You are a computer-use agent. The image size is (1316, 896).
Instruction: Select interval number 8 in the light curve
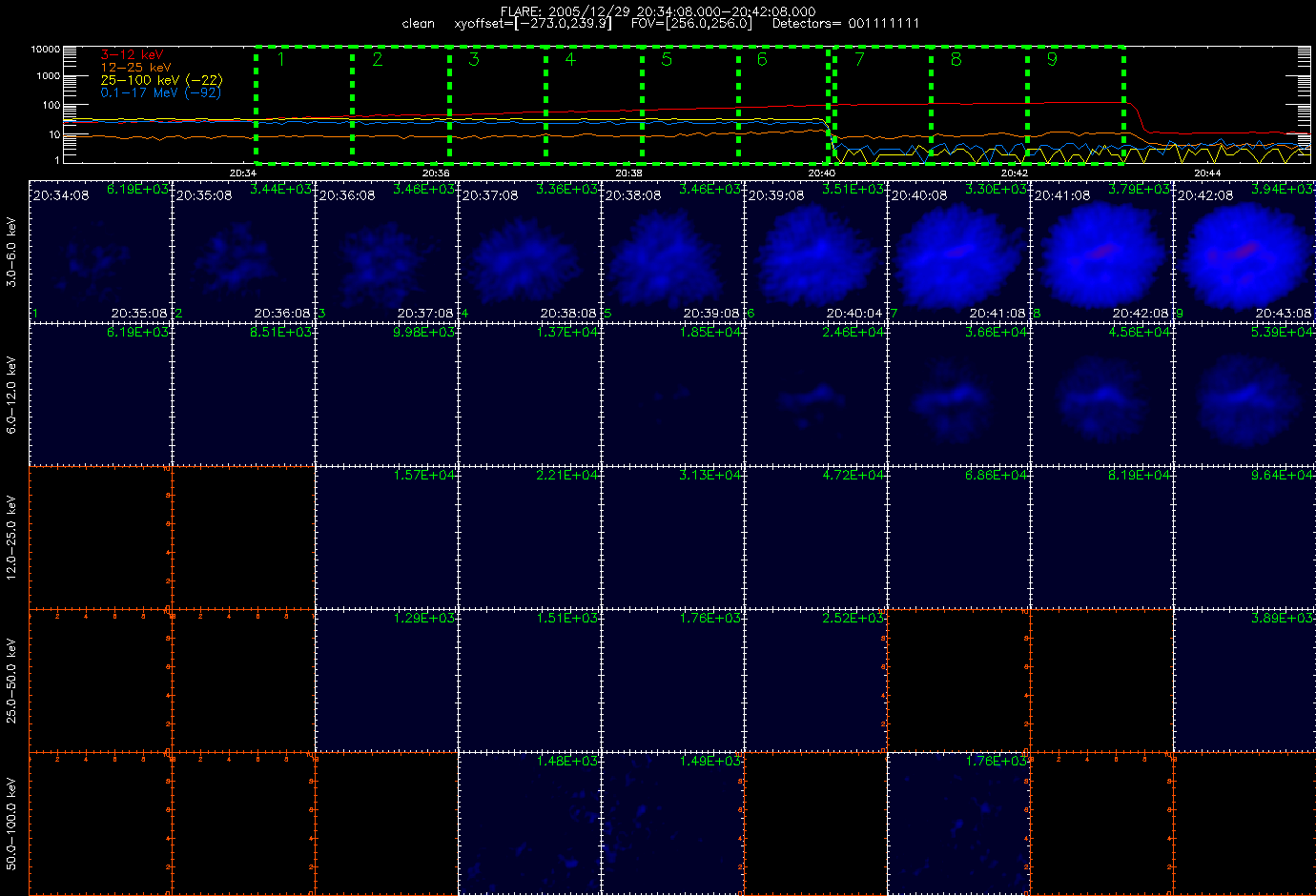[x=956, y=59]
